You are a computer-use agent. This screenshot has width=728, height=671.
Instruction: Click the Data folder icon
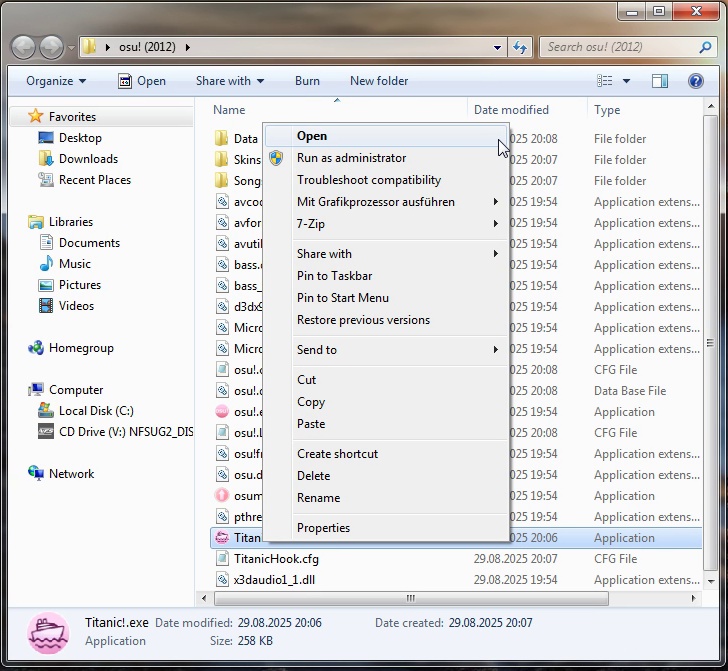pos(222,138)
